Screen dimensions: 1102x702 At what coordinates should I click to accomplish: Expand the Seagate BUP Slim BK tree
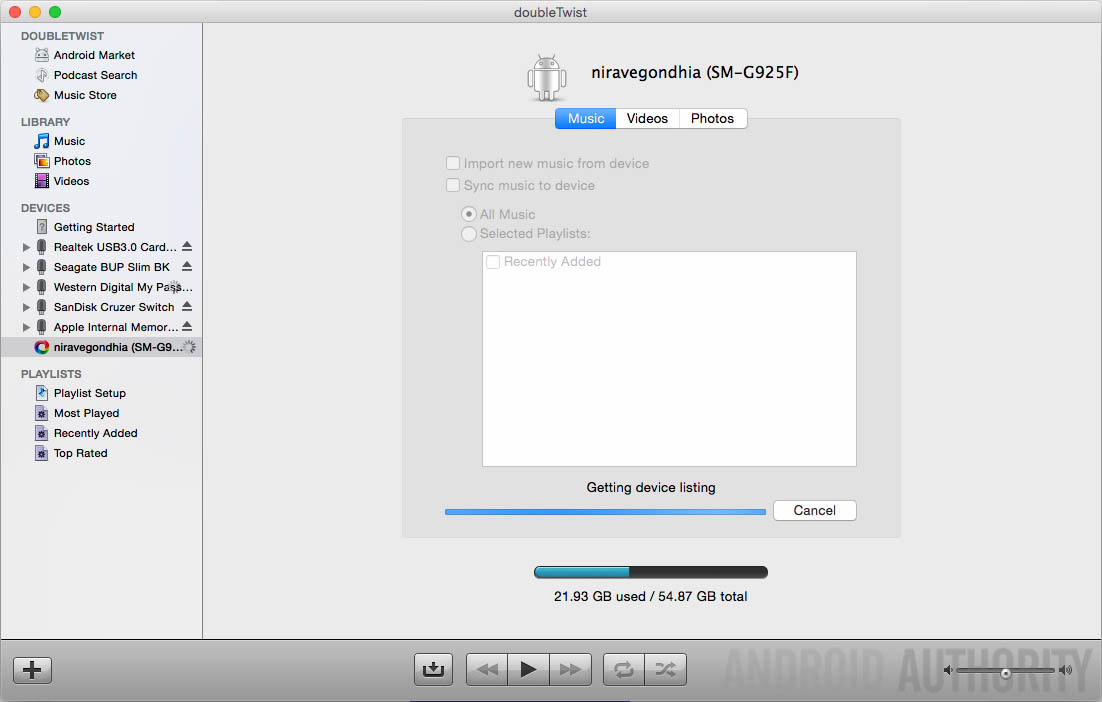click(x=26, y=267)
